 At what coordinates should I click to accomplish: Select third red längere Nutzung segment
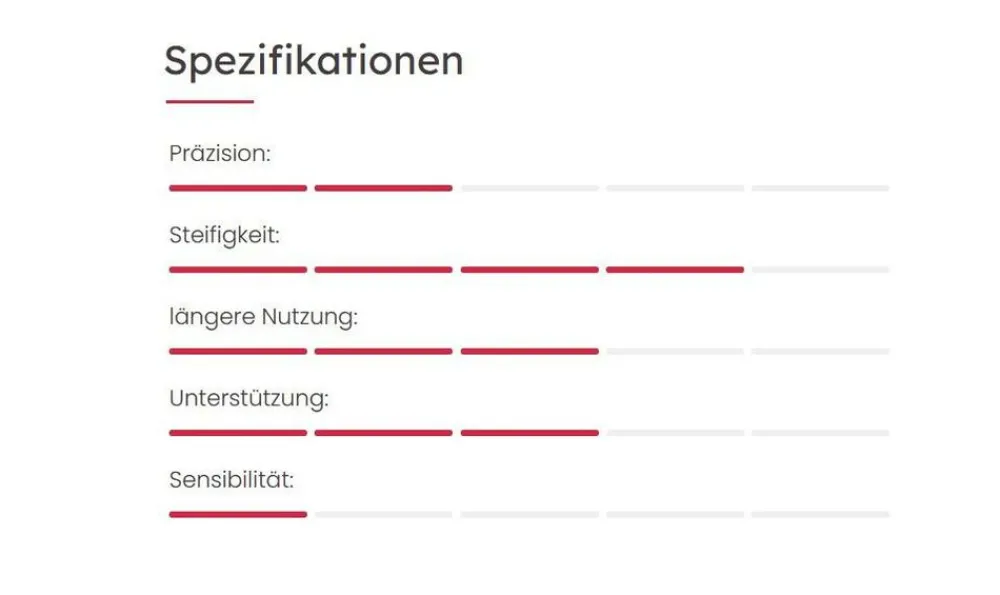(x=529, y=351)
